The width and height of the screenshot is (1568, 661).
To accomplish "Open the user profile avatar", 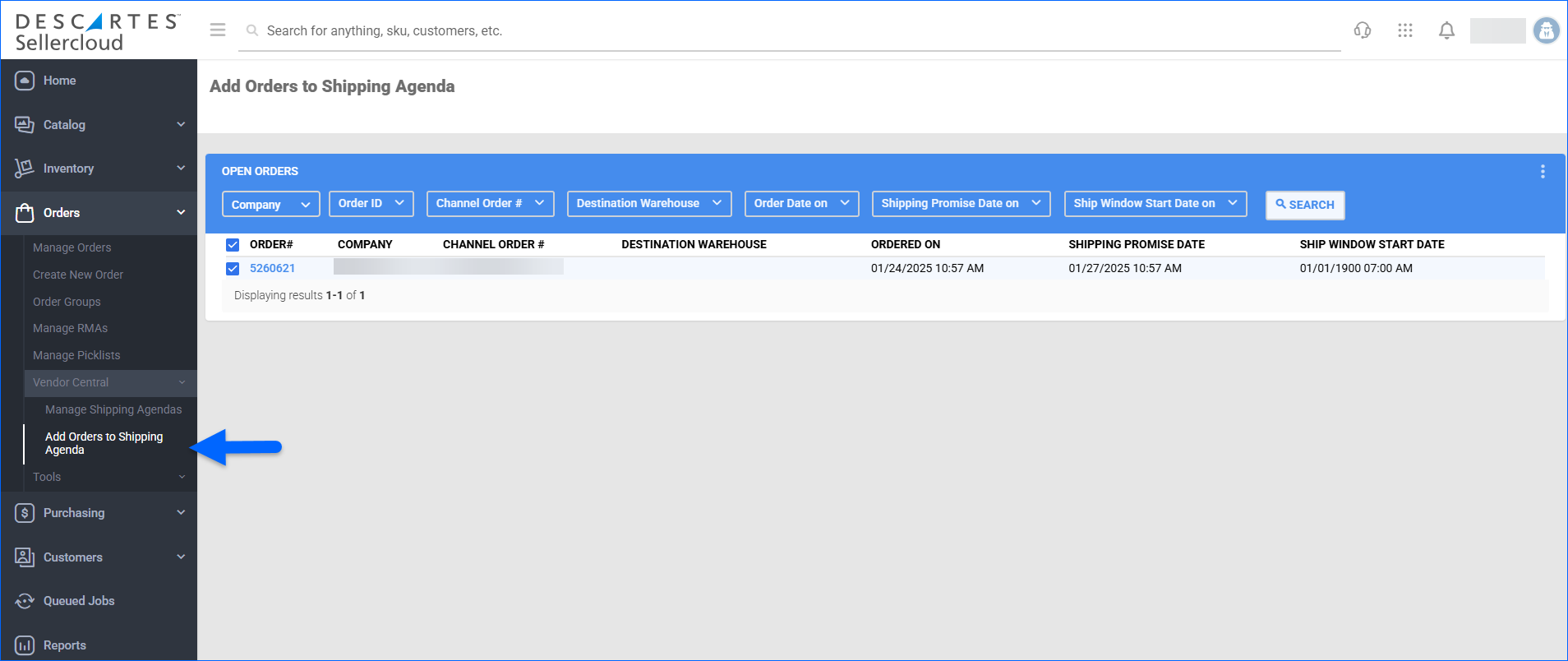I will click(x=1546, y=30).
